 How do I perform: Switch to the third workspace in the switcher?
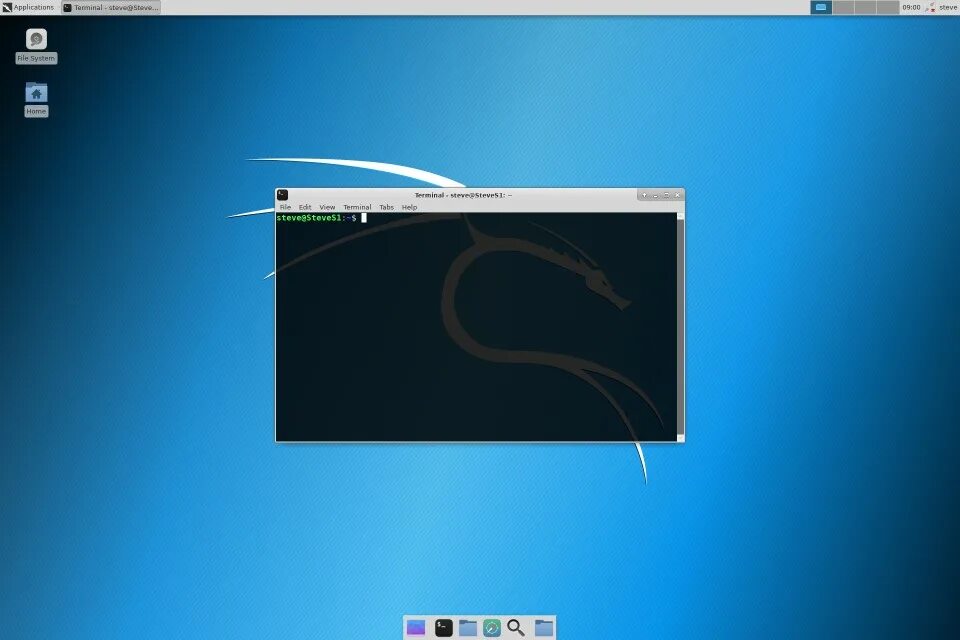pos(865,7)
